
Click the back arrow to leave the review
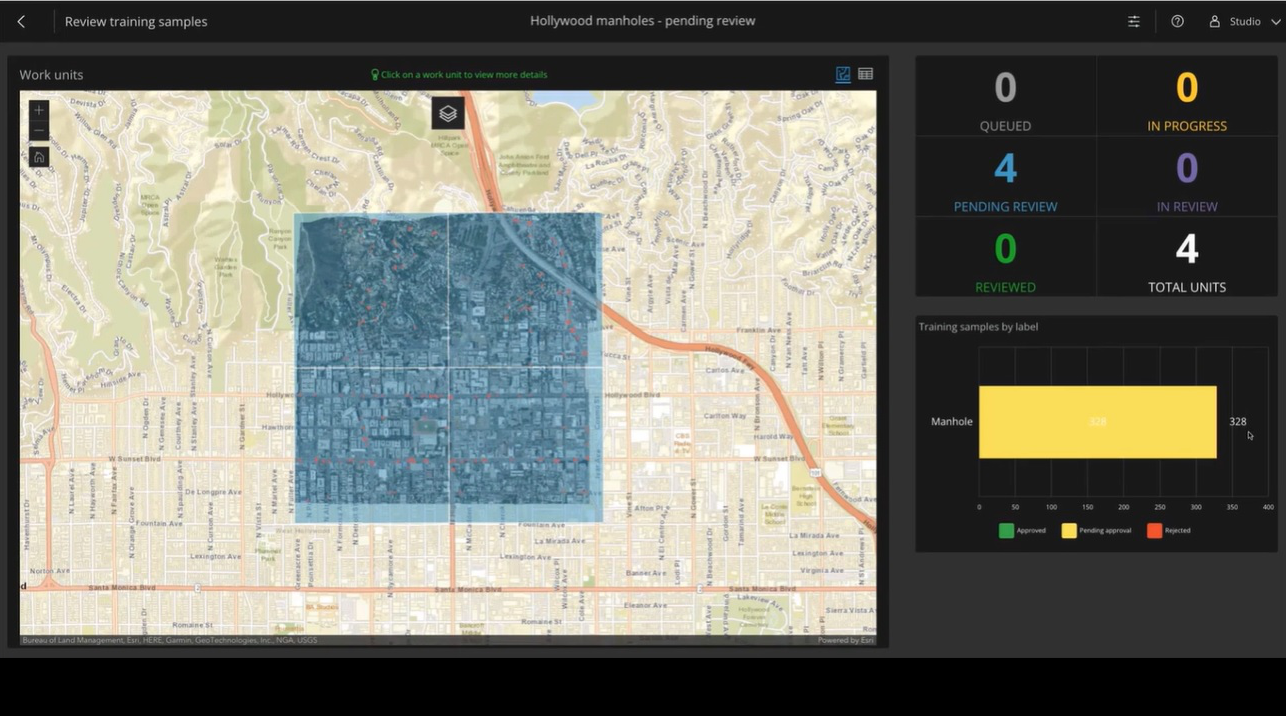tap(22, 20)
